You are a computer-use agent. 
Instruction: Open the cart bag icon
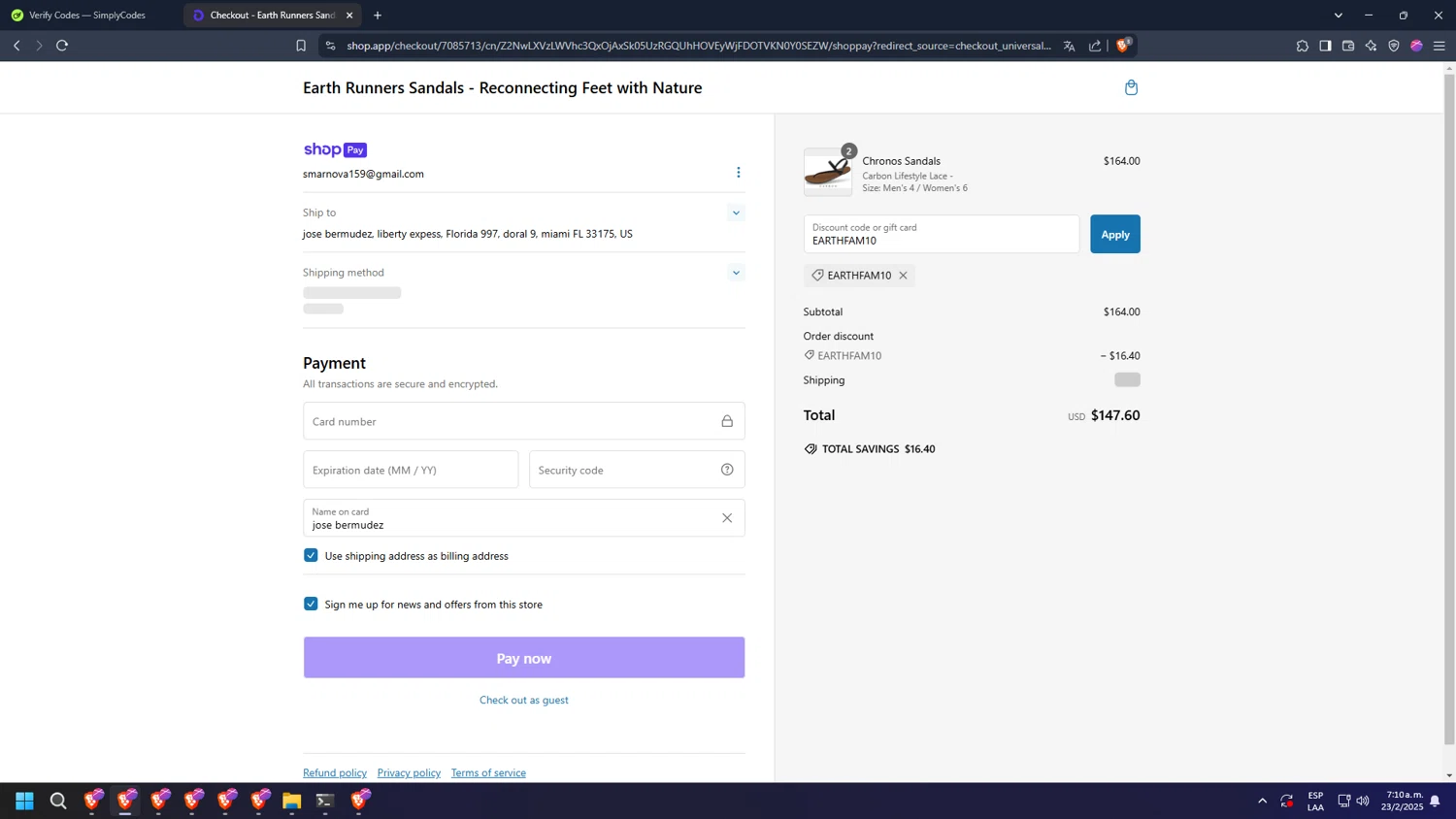coord(1131,87)
